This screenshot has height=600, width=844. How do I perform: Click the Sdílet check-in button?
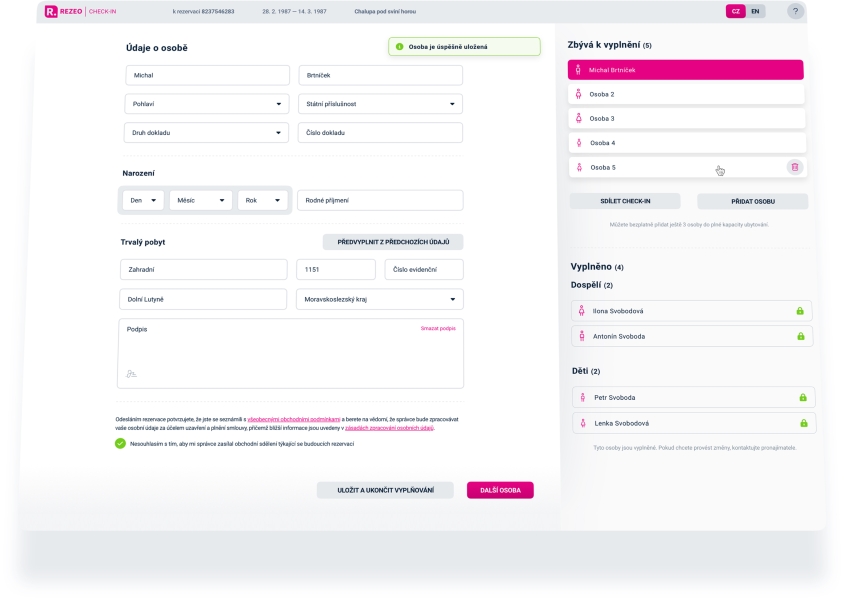[625, 201]
